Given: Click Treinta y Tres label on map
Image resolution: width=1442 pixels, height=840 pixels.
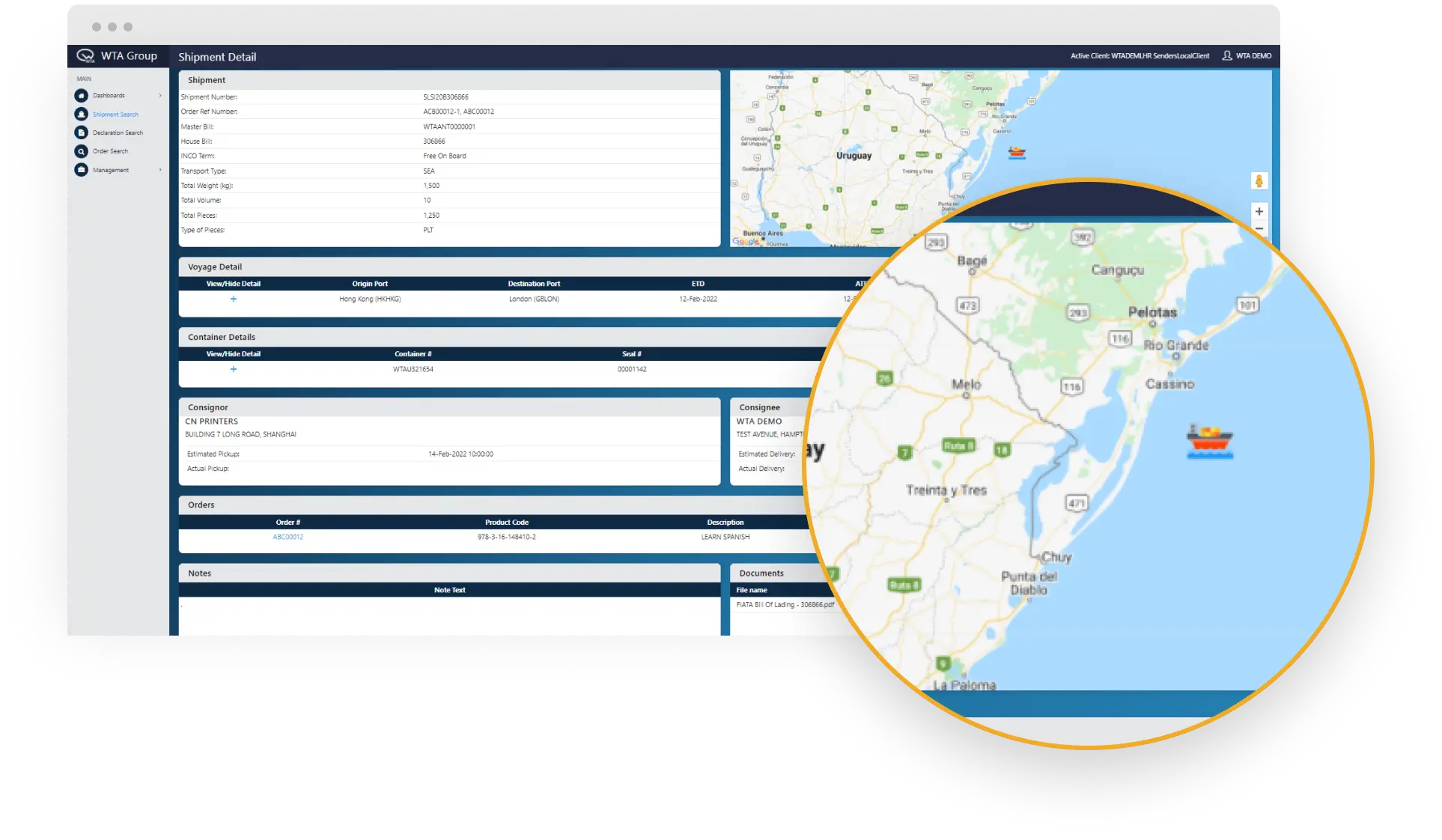Looking at the screenshot, I should coord(946,490).
